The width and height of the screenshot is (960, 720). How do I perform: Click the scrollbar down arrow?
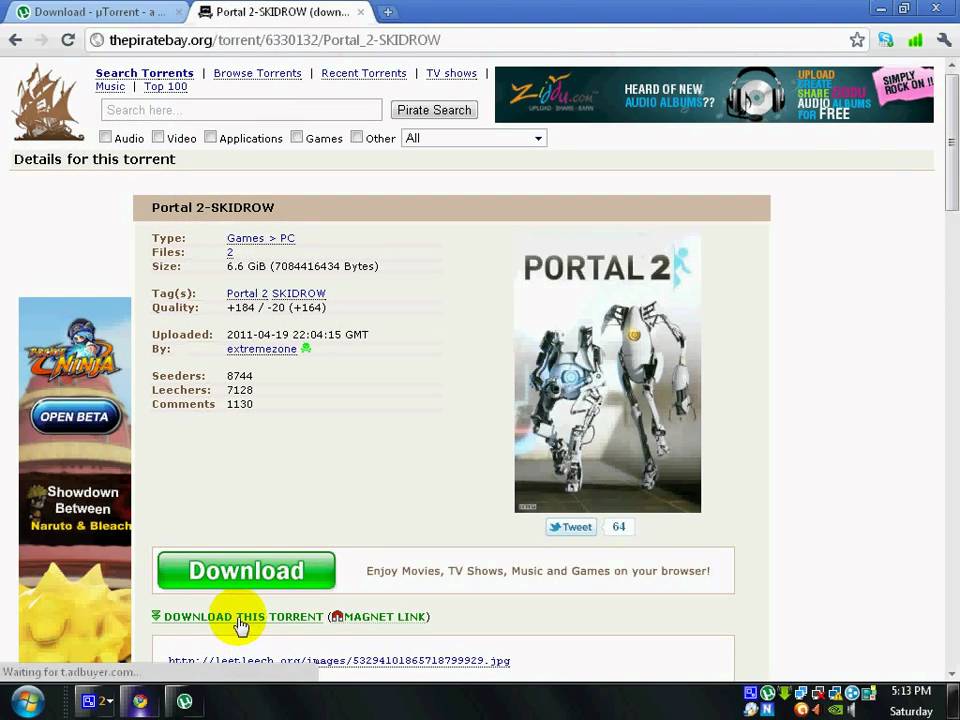click(951, 673)
